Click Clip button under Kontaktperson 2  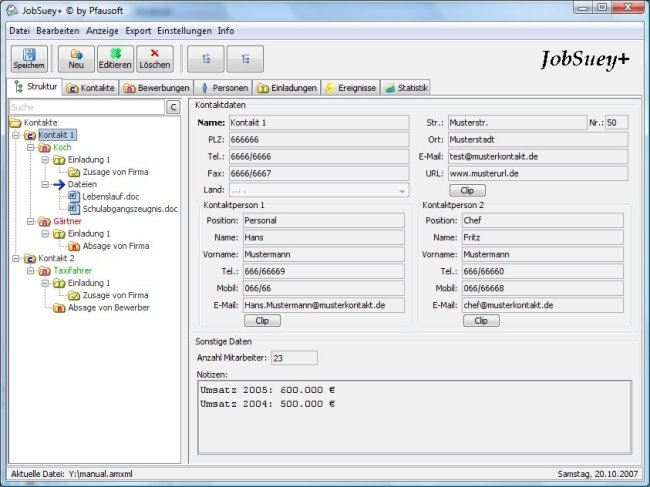click(481, 321)
